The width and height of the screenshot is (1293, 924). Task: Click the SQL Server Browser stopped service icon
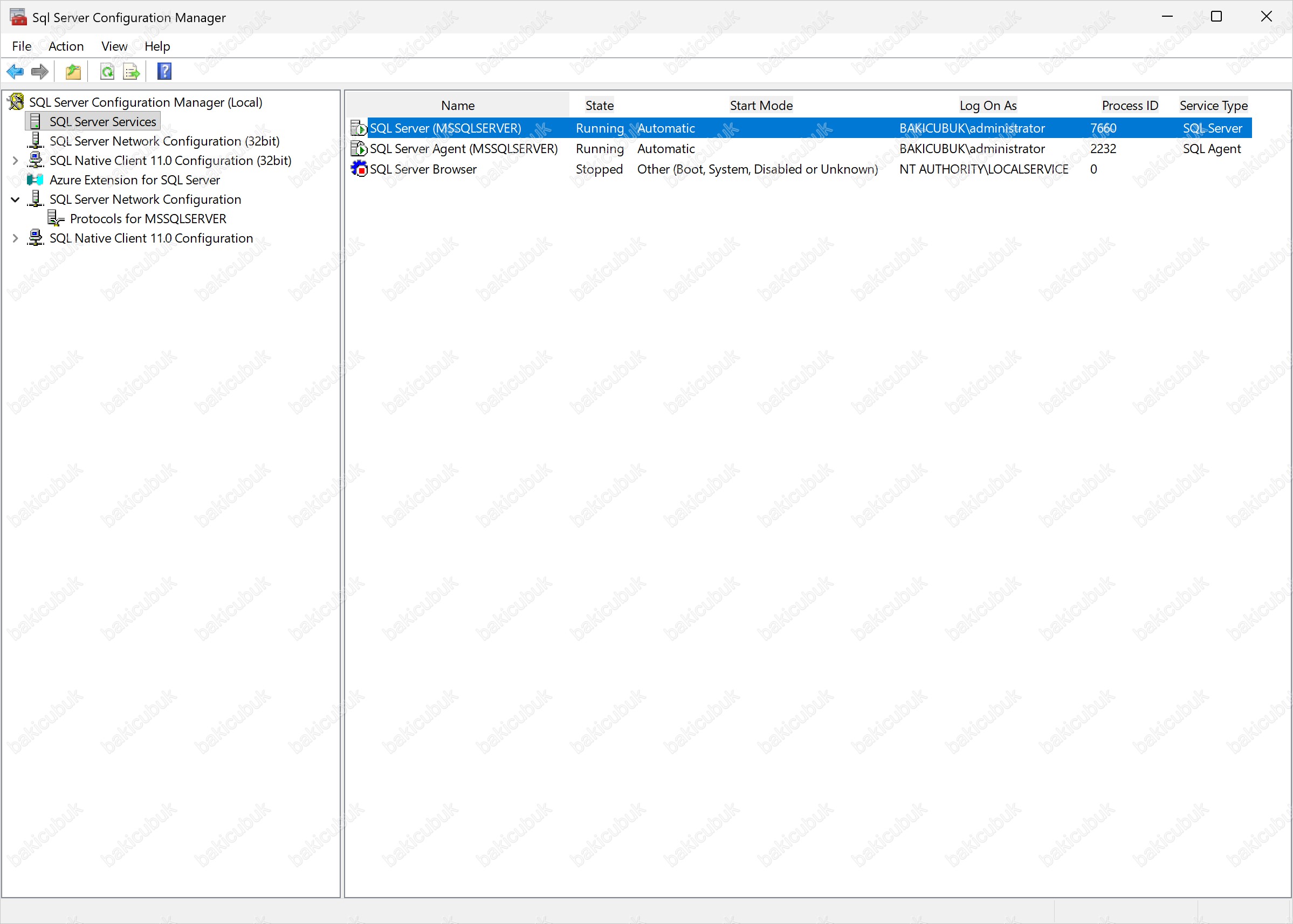point(359,169)
